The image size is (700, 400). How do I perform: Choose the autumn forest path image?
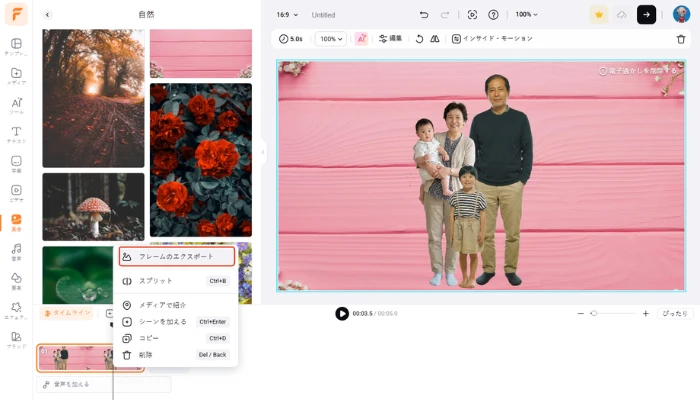pos(93,98)
